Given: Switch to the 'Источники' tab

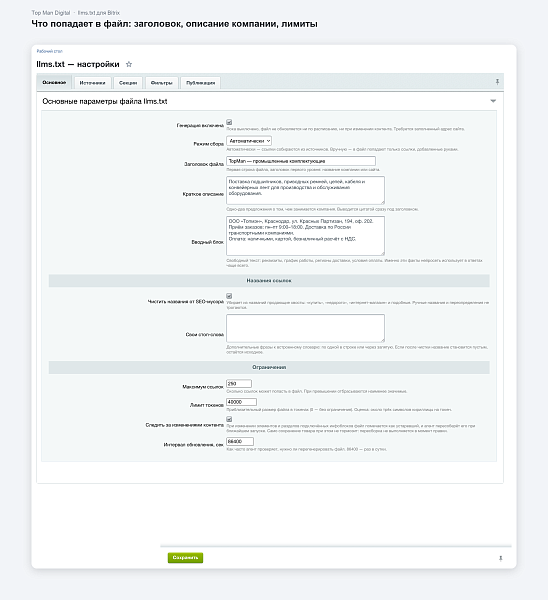Looking at the screenshot, I should point(92,83).
